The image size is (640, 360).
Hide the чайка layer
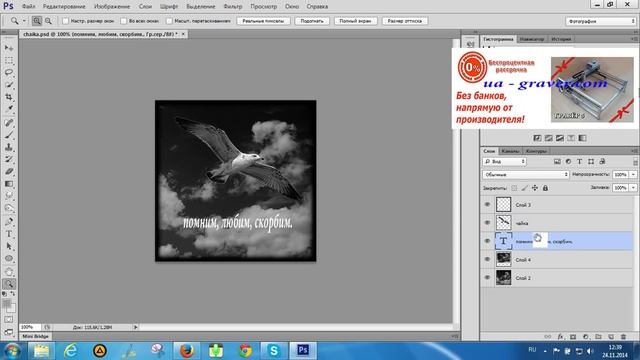click(487, 223)
